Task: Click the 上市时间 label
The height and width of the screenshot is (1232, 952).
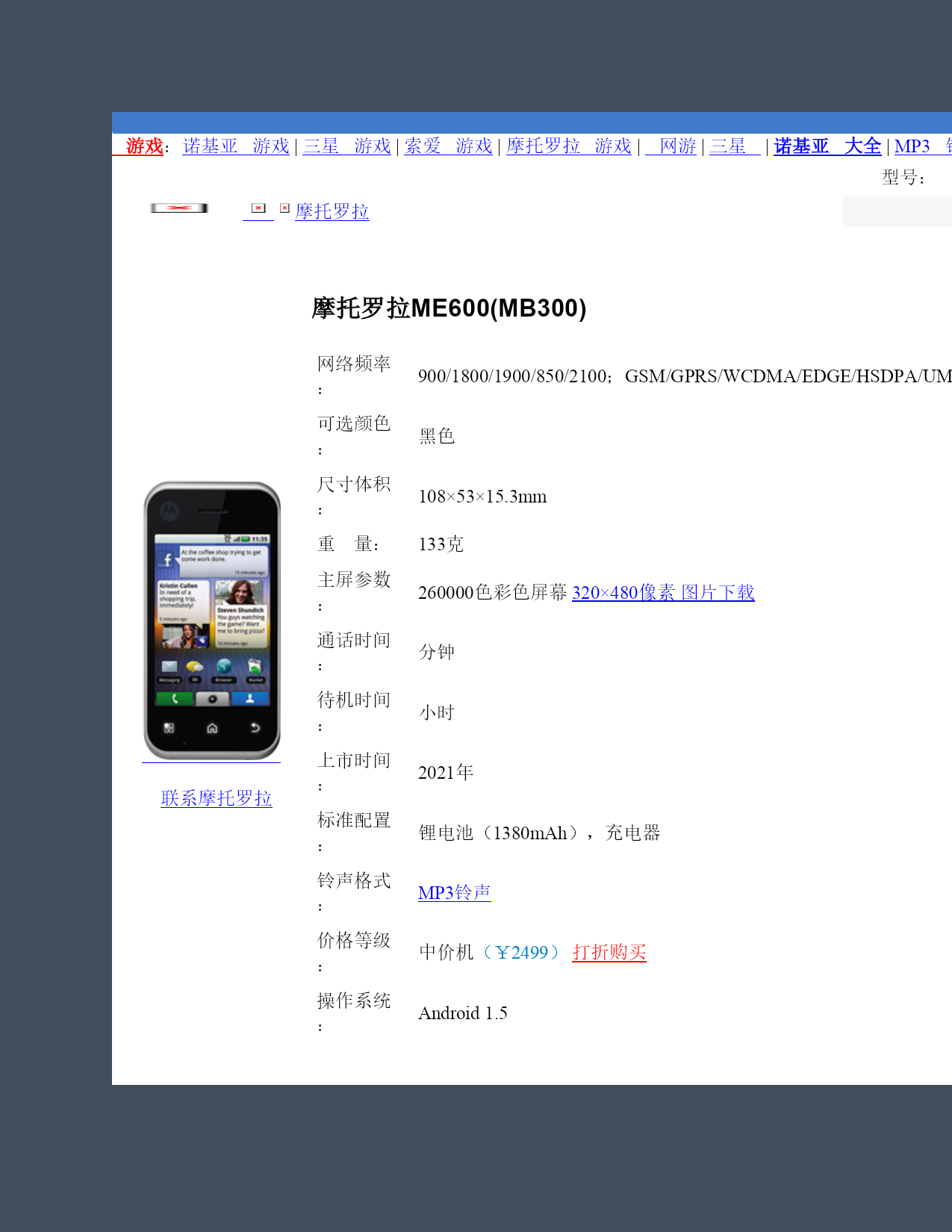Action: tap(354, 760)
